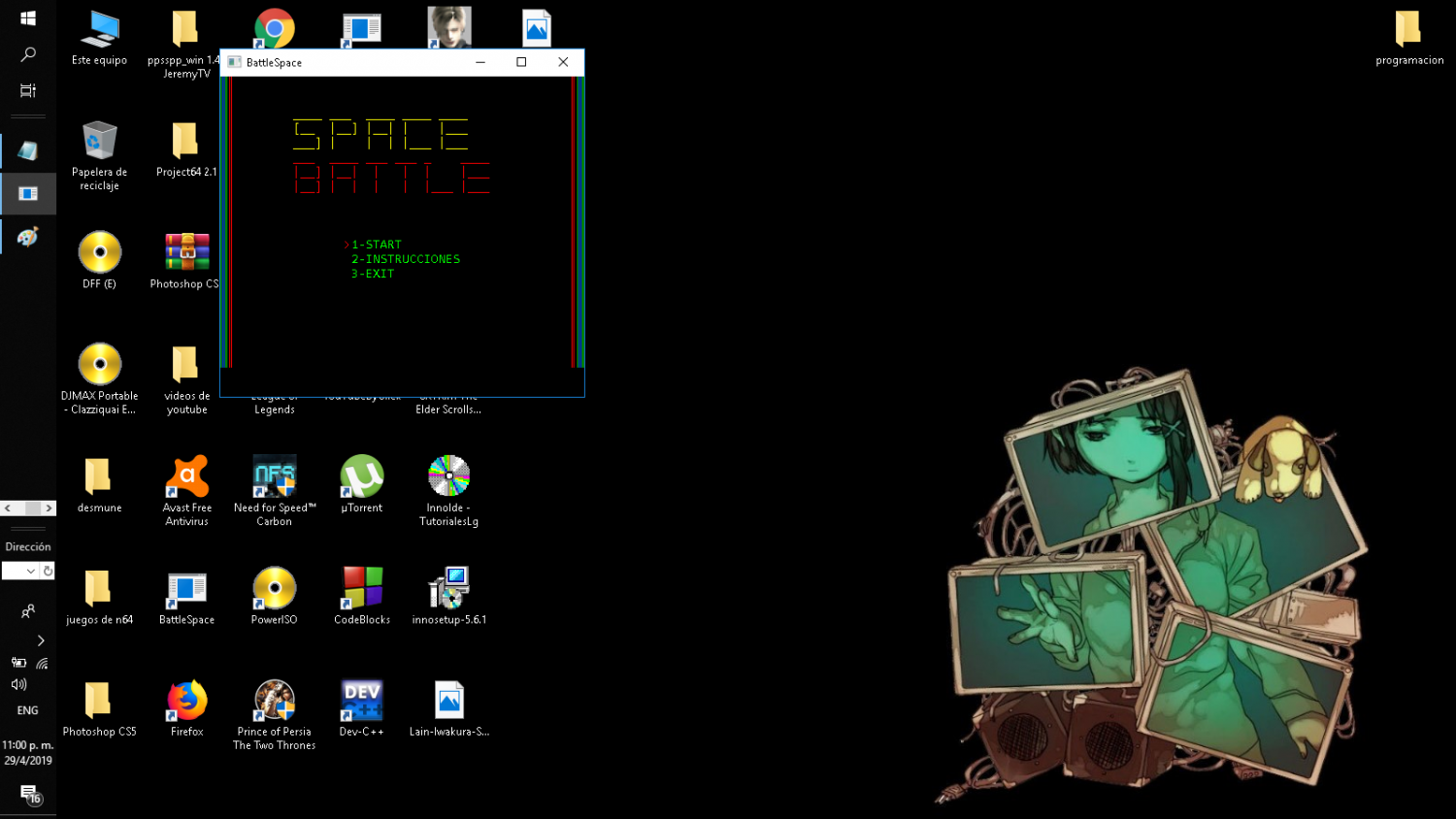Viewport: 1456px width, 819px height.
Task: Open the volume speaker tray icon
Action: pyautogui.click(x=18, y=684)
